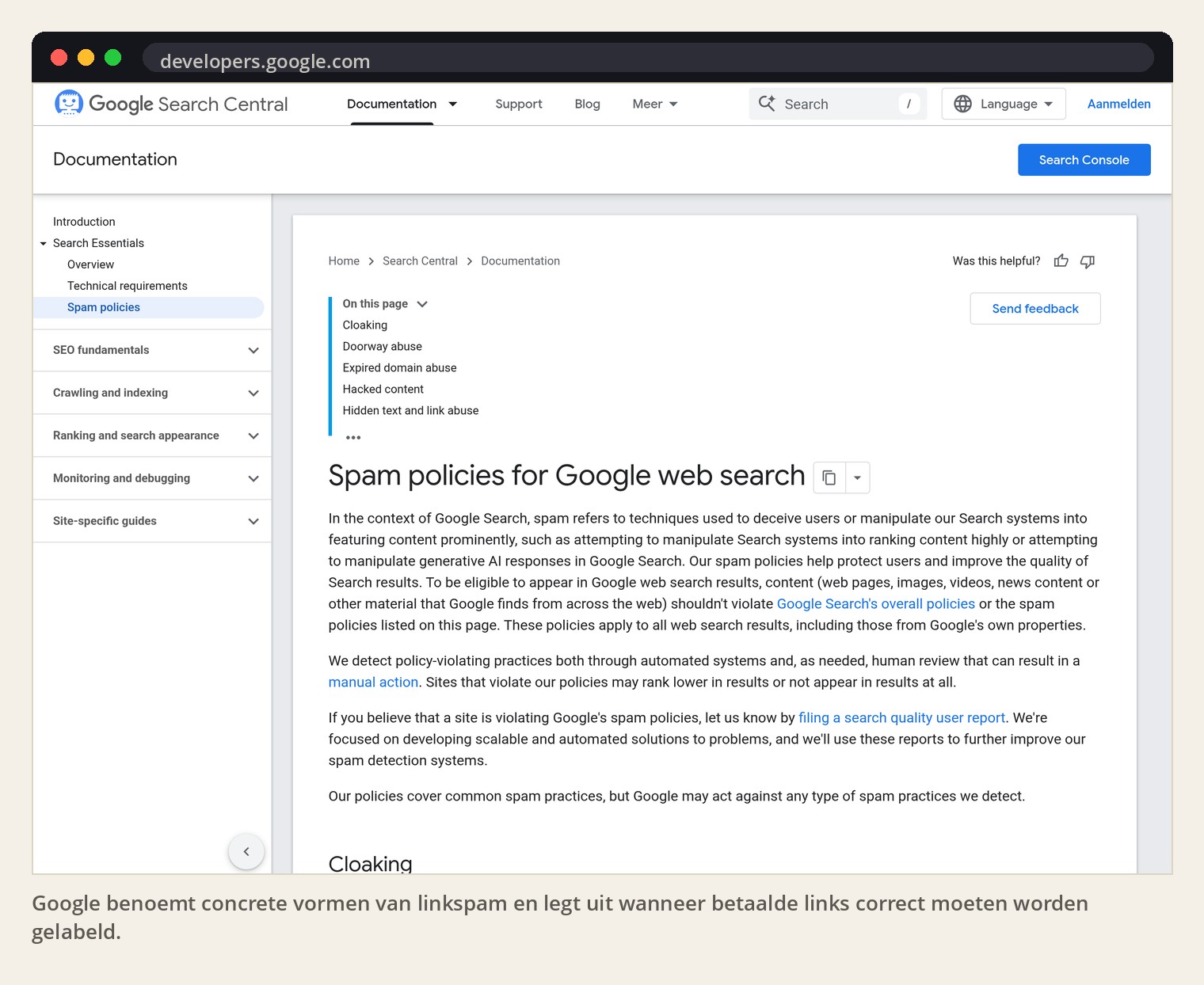Viewport: 1204px width, 985px height.
Task: Open the Blog tab
Action: click(587, 104)
